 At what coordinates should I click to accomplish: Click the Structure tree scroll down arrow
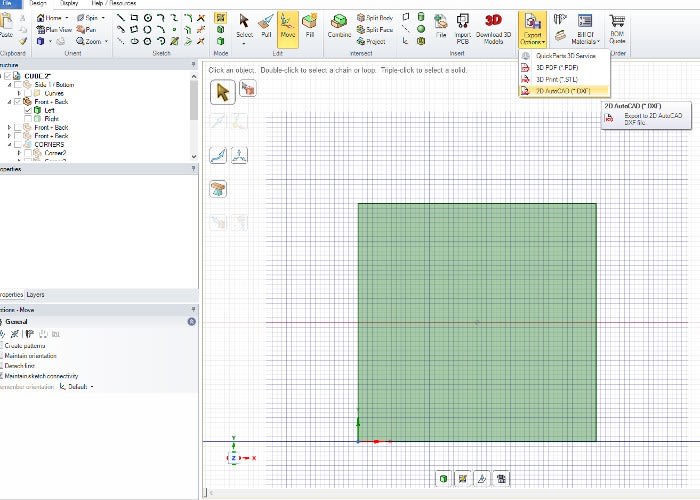tap(194, 157)
